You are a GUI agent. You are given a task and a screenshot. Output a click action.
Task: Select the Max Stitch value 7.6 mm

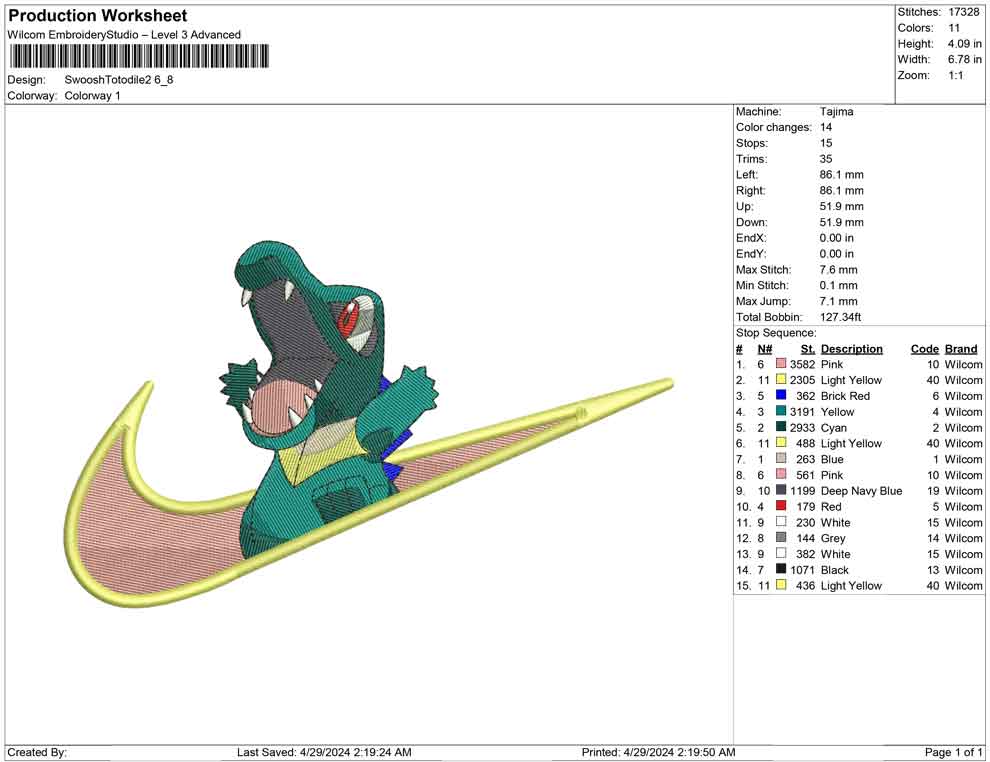838,270
